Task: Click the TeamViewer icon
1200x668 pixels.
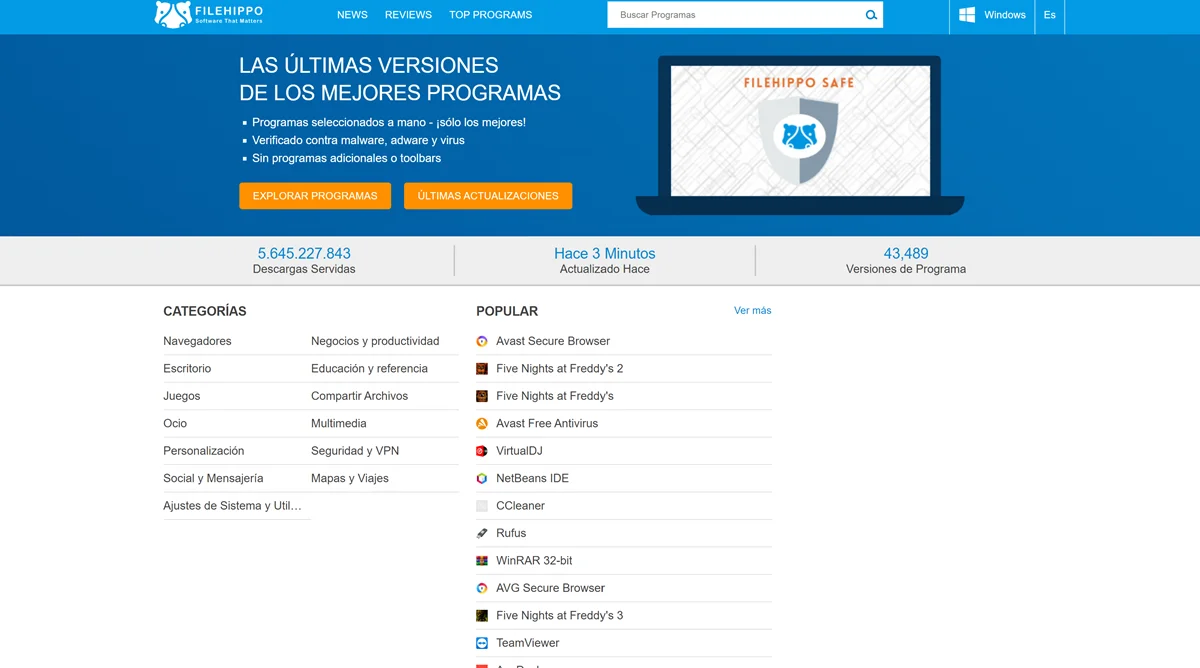Action: point(482,643)
